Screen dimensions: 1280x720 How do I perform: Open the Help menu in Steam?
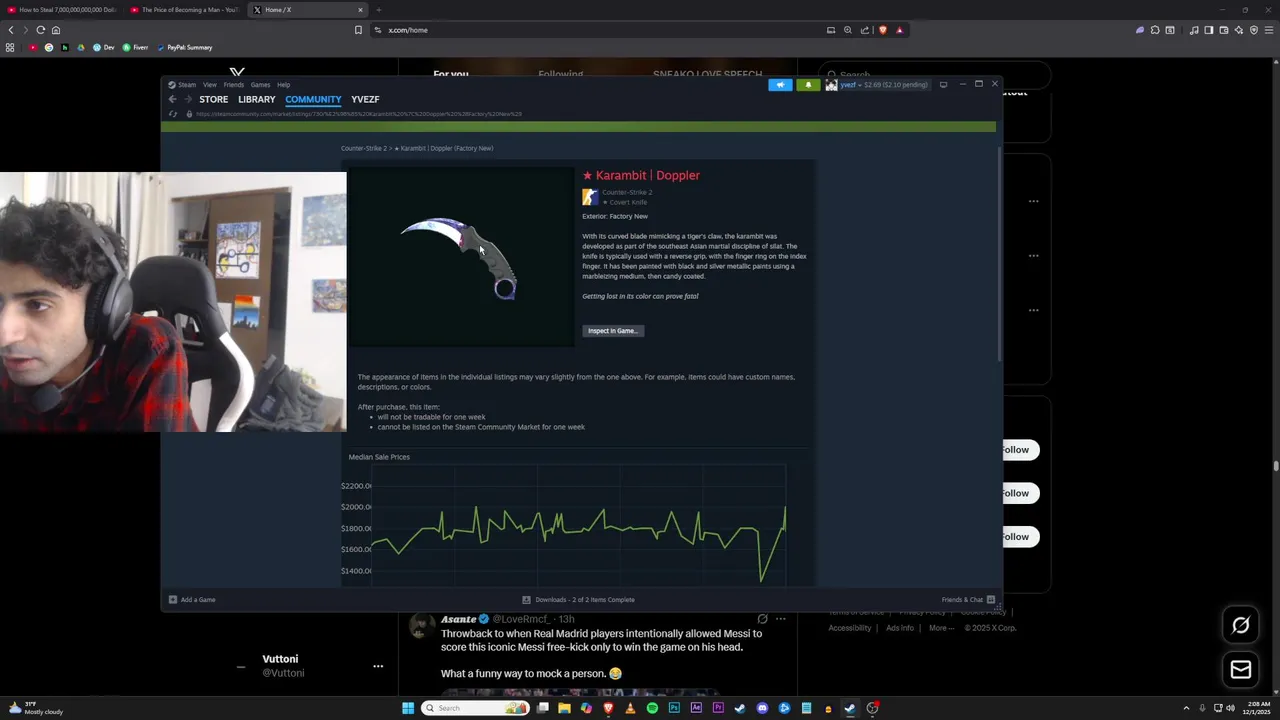click(x=284, y=85)
